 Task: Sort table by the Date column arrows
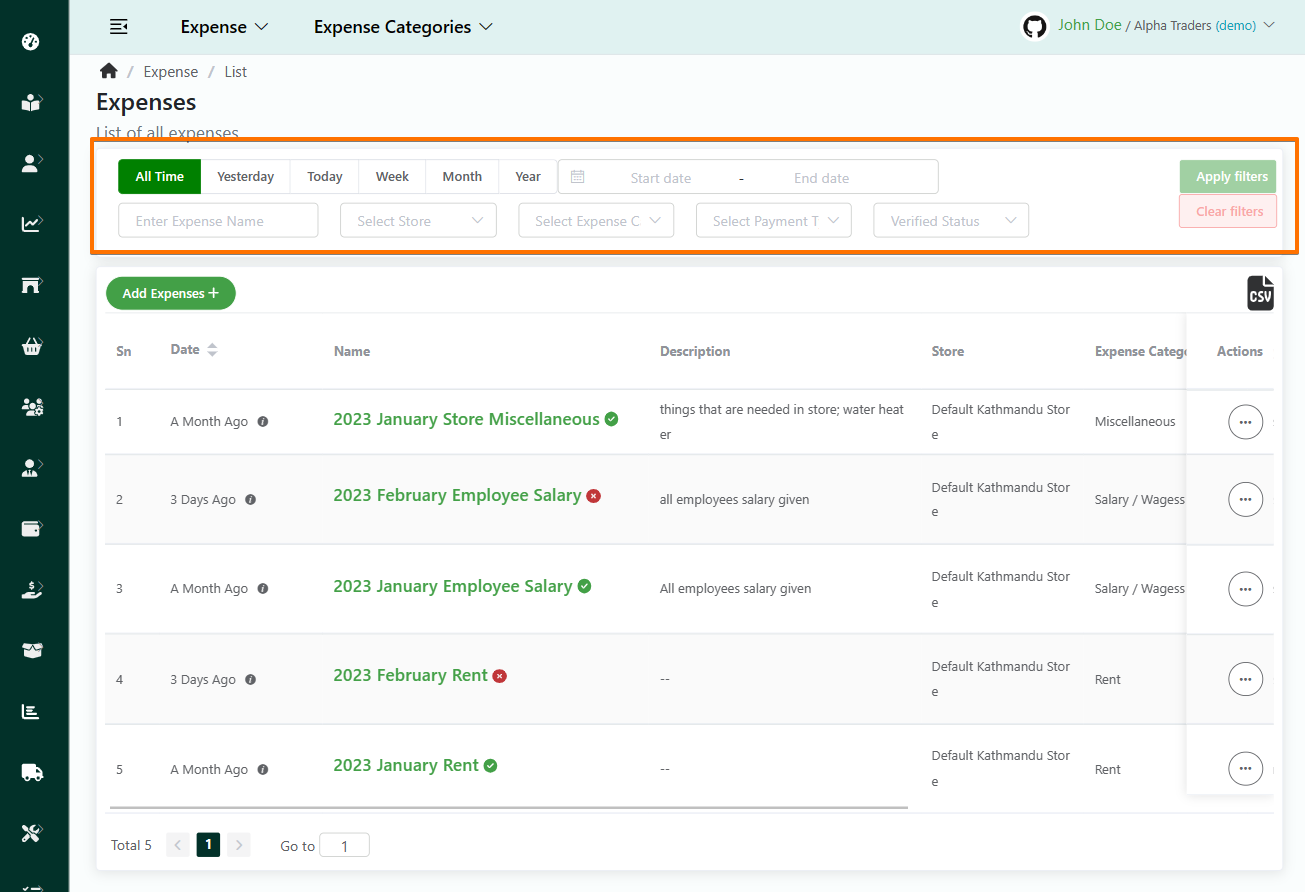coord(212,350)
